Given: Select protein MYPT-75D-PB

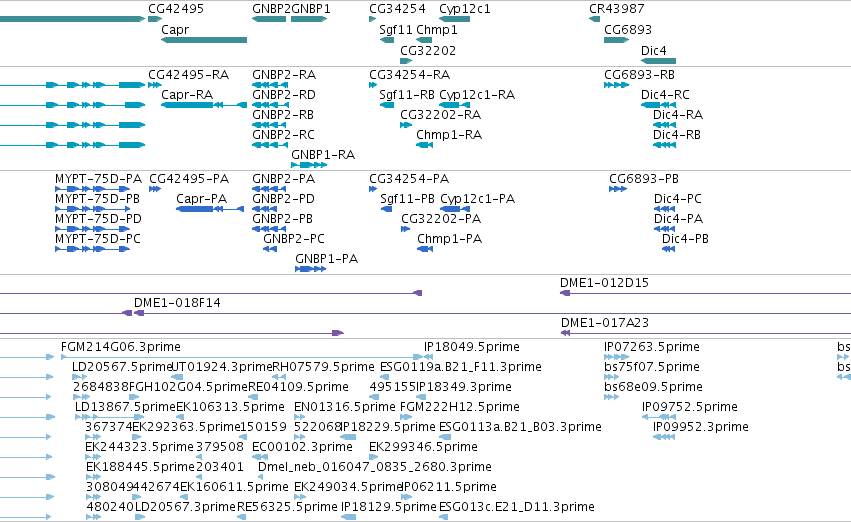Looking at the screenshot, I should point(97,199).
